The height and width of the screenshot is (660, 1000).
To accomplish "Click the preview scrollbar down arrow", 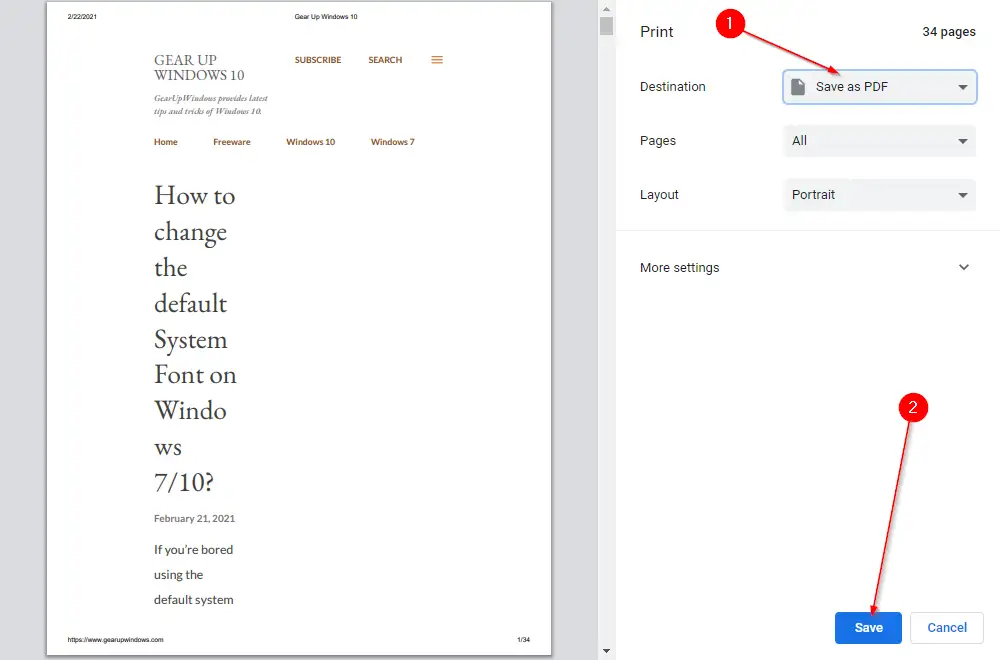I will (x=607, y=651).
